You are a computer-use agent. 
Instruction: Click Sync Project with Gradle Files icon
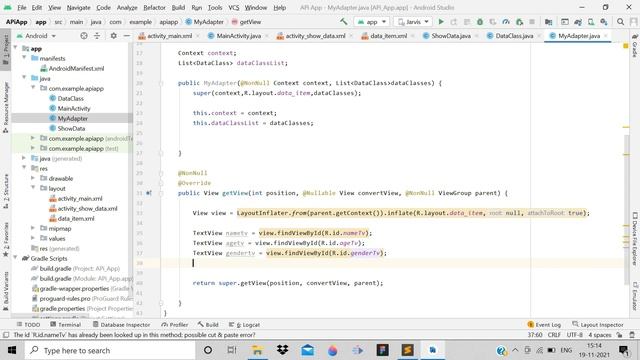point(578,22)
